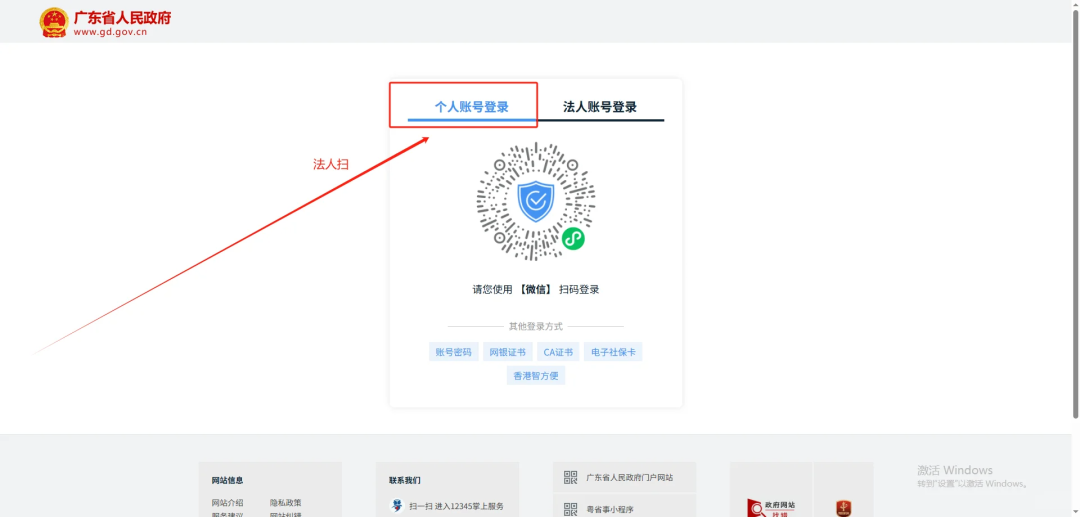This screenshot has height=517, width=1080.
Task: Click the 其他登录方式 label
Action: [x=536, y=326]
